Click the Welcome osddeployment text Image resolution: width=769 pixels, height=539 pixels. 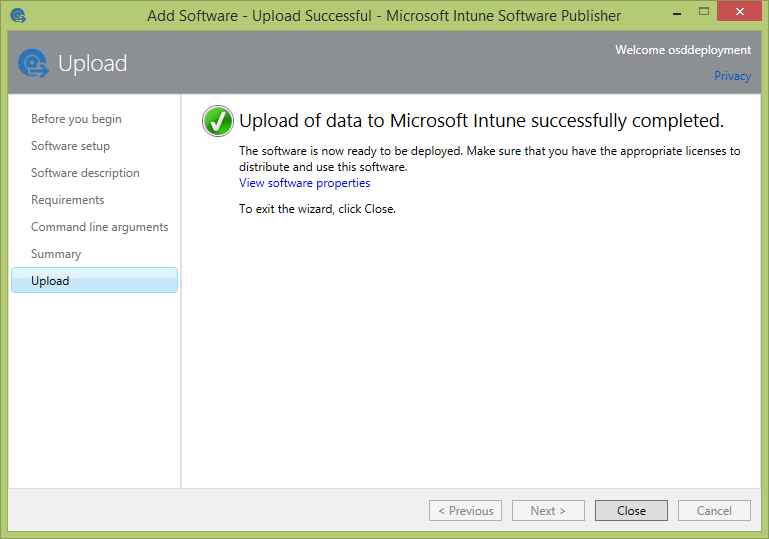(682, 50)
